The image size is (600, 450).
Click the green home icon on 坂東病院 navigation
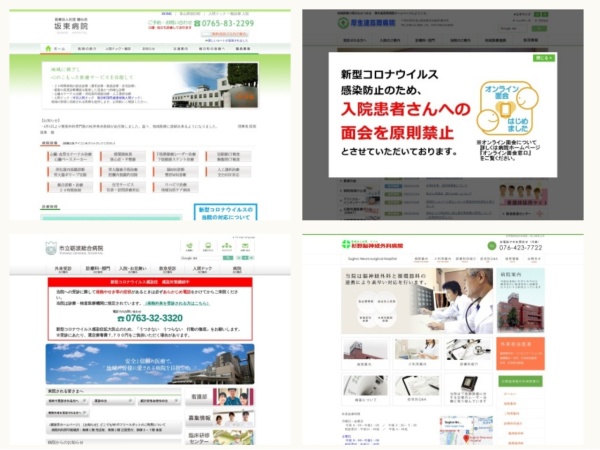click(x=48, y=49)
